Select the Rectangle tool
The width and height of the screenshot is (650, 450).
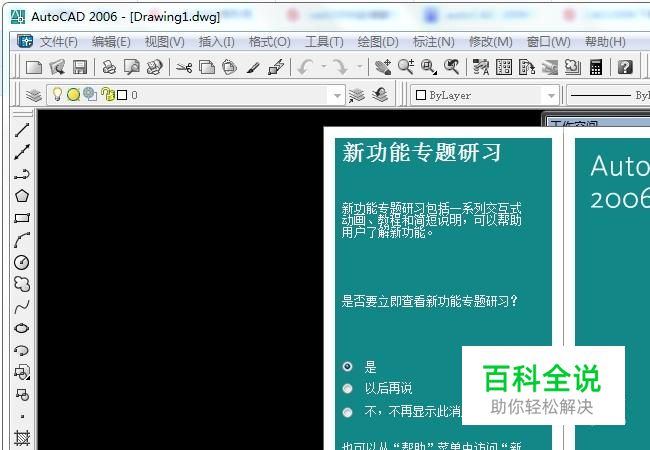[x=22, y=218]
